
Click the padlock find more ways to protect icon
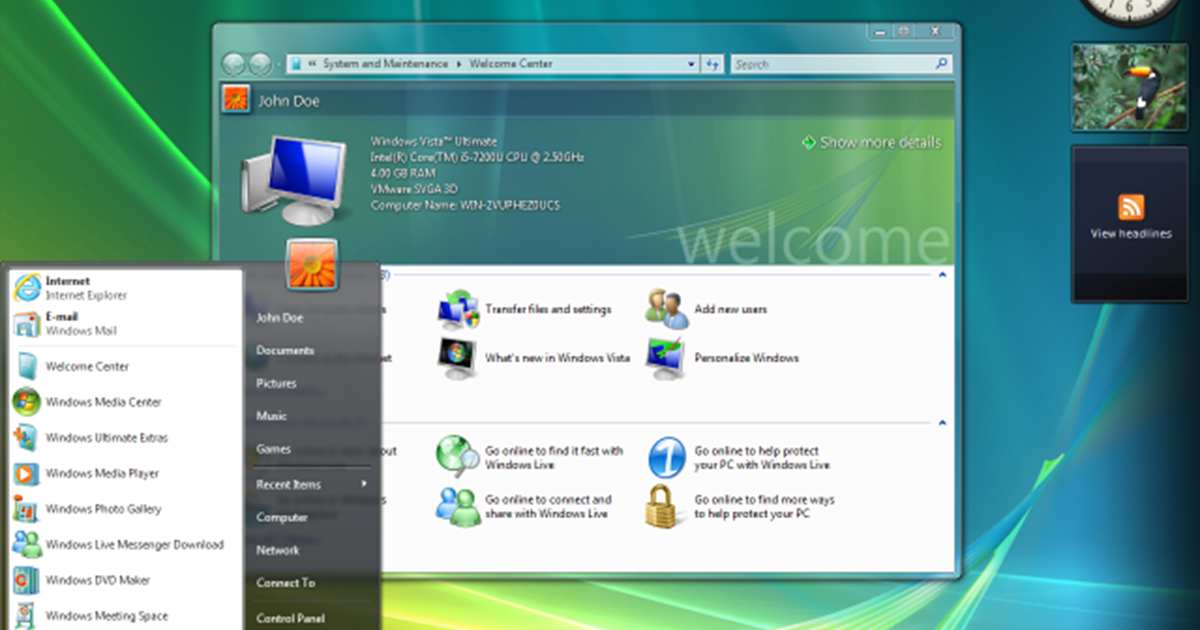(665, 506)
